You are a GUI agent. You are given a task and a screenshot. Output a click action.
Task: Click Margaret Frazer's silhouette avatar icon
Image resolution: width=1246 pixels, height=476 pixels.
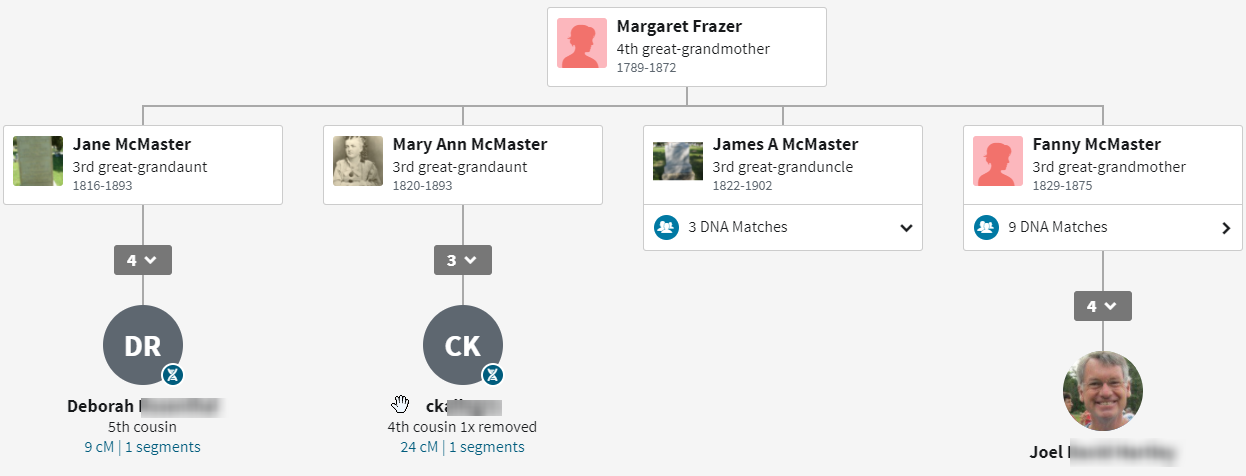click(582, 43)
